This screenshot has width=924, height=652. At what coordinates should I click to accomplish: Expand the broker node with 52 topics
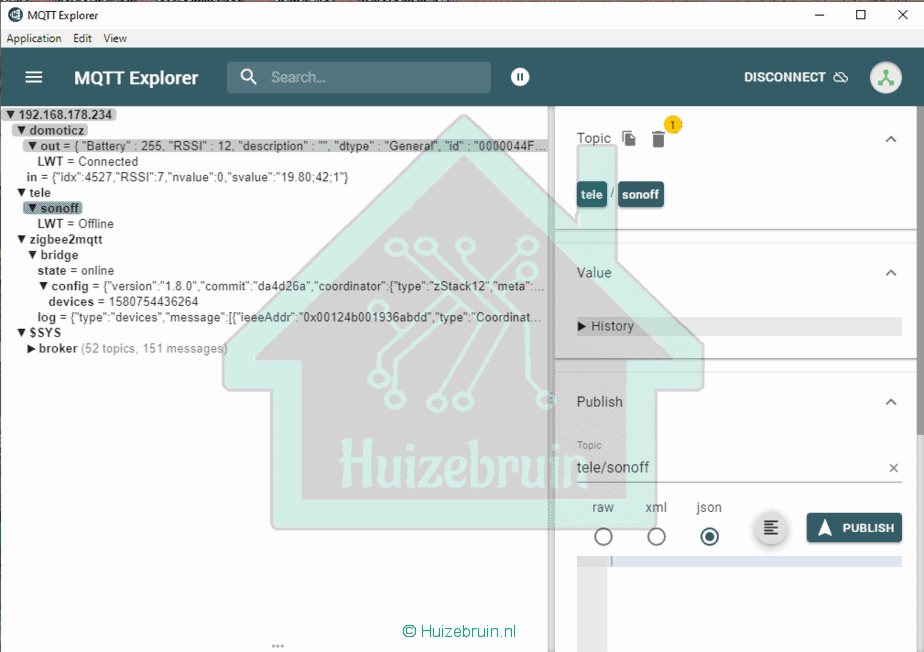coord(31,348)
